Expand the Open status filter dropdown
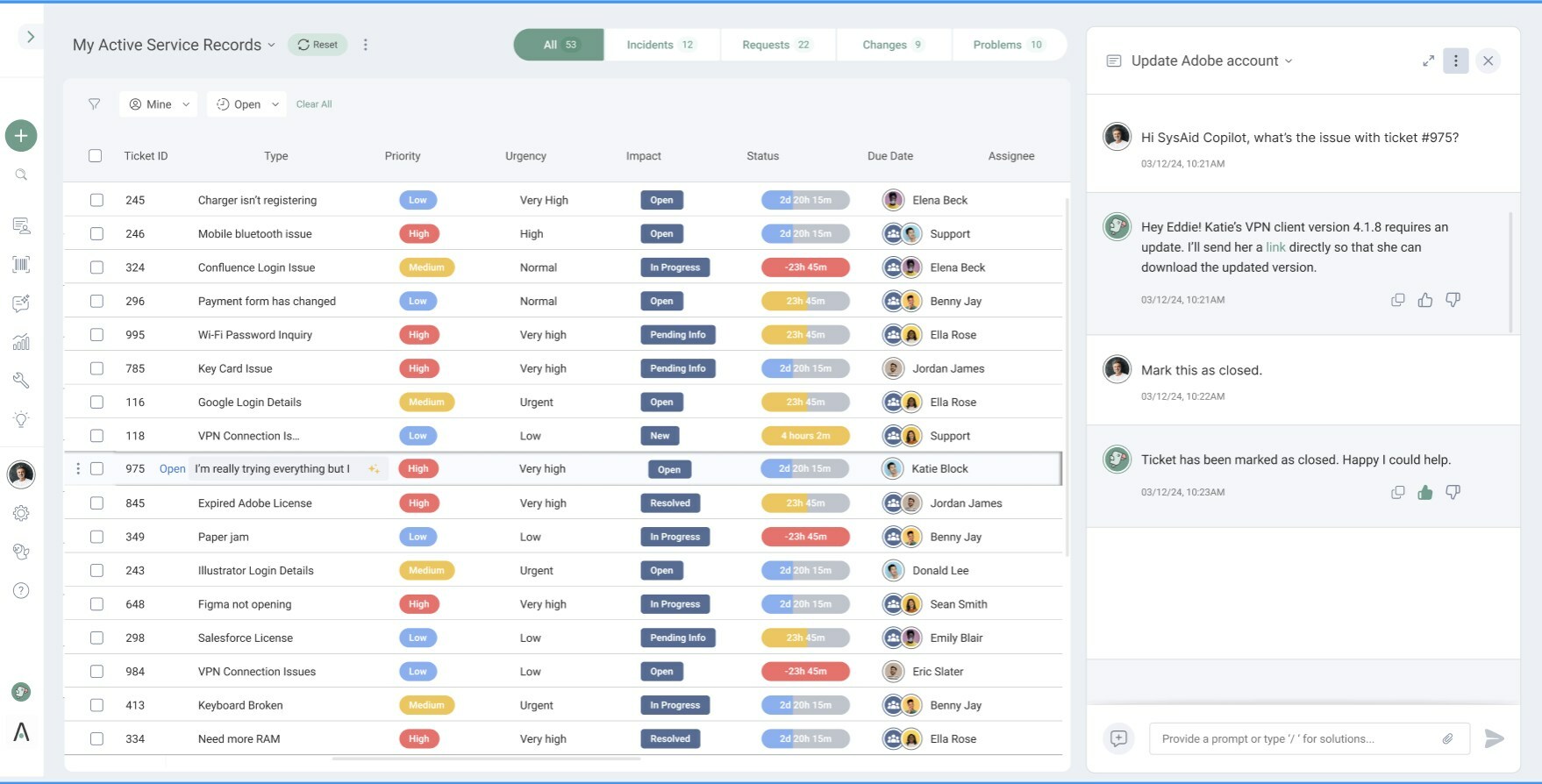The image size is (1542, 784). point(246,104)
